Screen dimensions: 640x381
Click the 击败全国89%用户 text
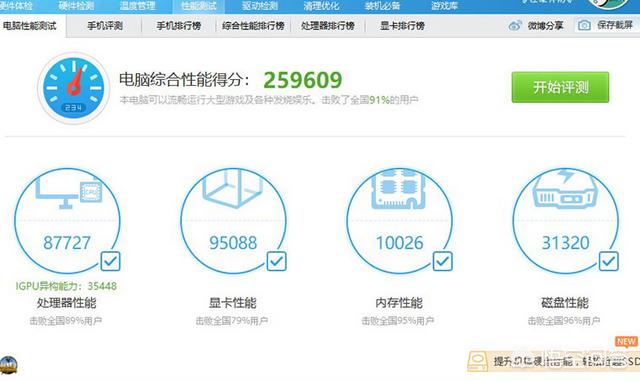click(x=66, y=321)
